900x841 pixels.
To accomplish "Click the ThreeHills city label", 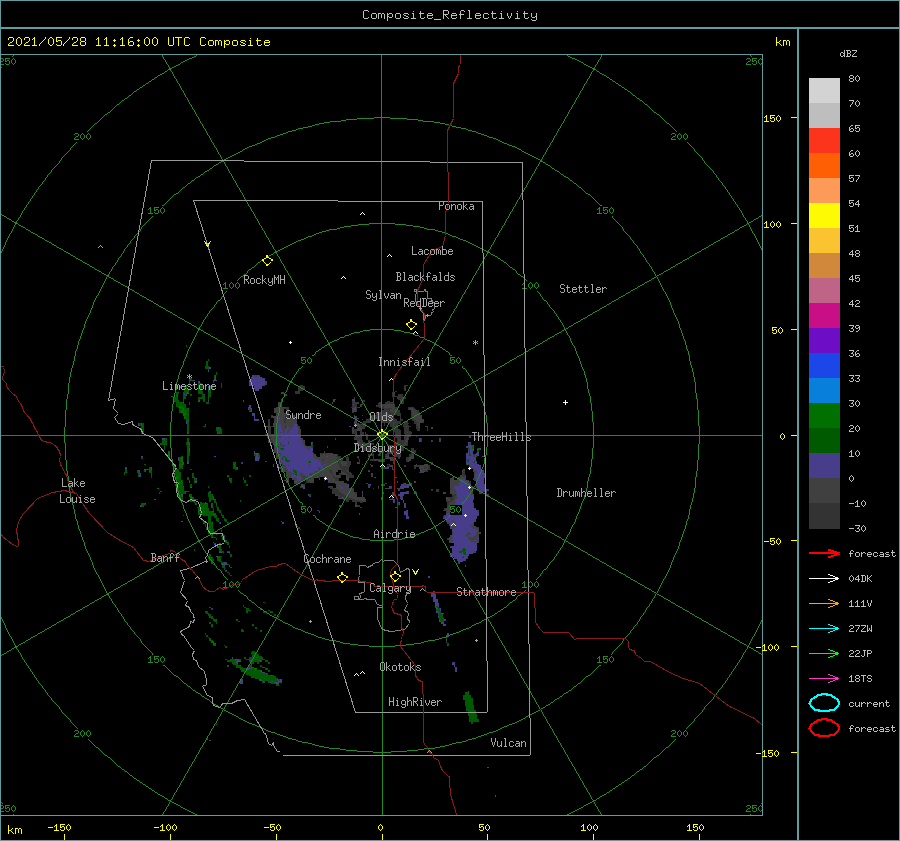I will (502, 437).
